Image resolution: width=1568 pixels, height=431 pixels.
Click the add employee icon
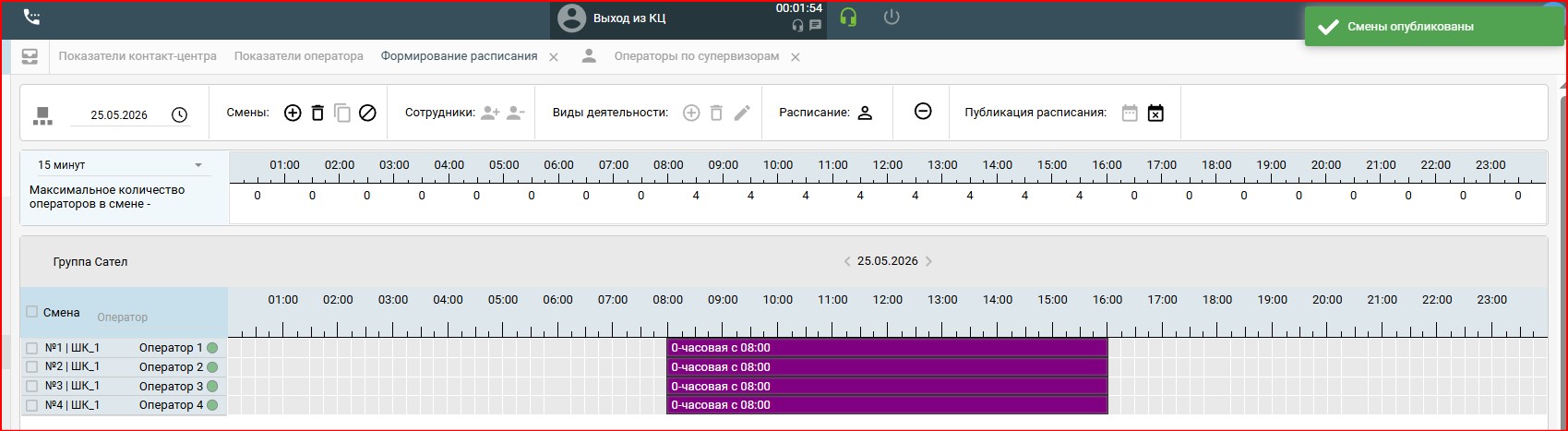[490, 113]
